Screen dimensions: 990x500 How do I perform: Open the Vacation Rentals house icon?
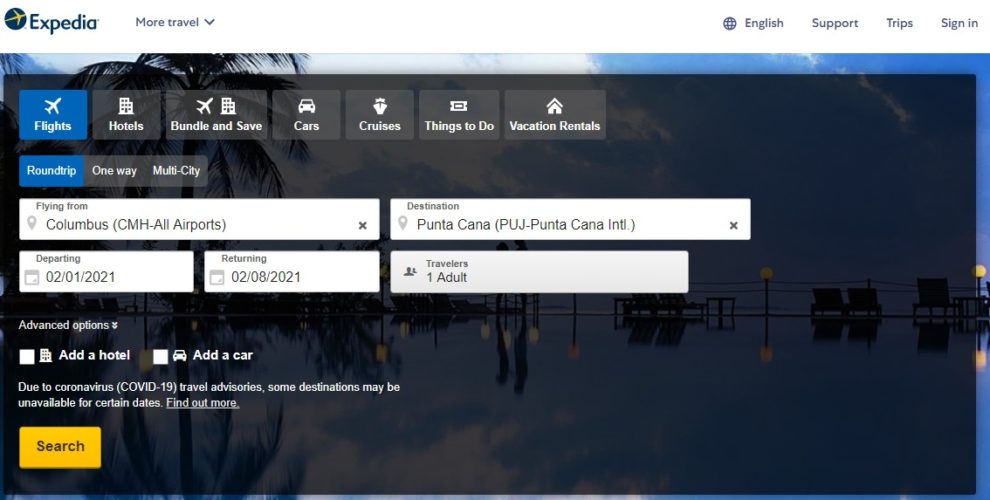554,106
